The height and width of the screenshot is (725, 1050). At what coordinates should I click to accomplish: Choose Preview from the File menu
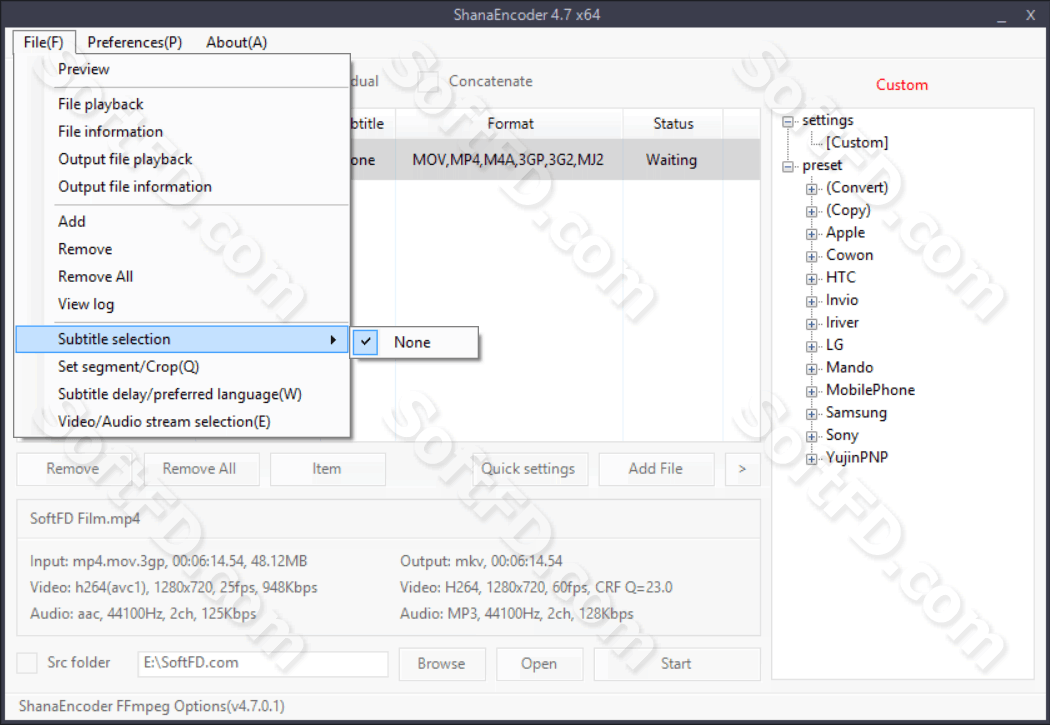coord(182,69)
